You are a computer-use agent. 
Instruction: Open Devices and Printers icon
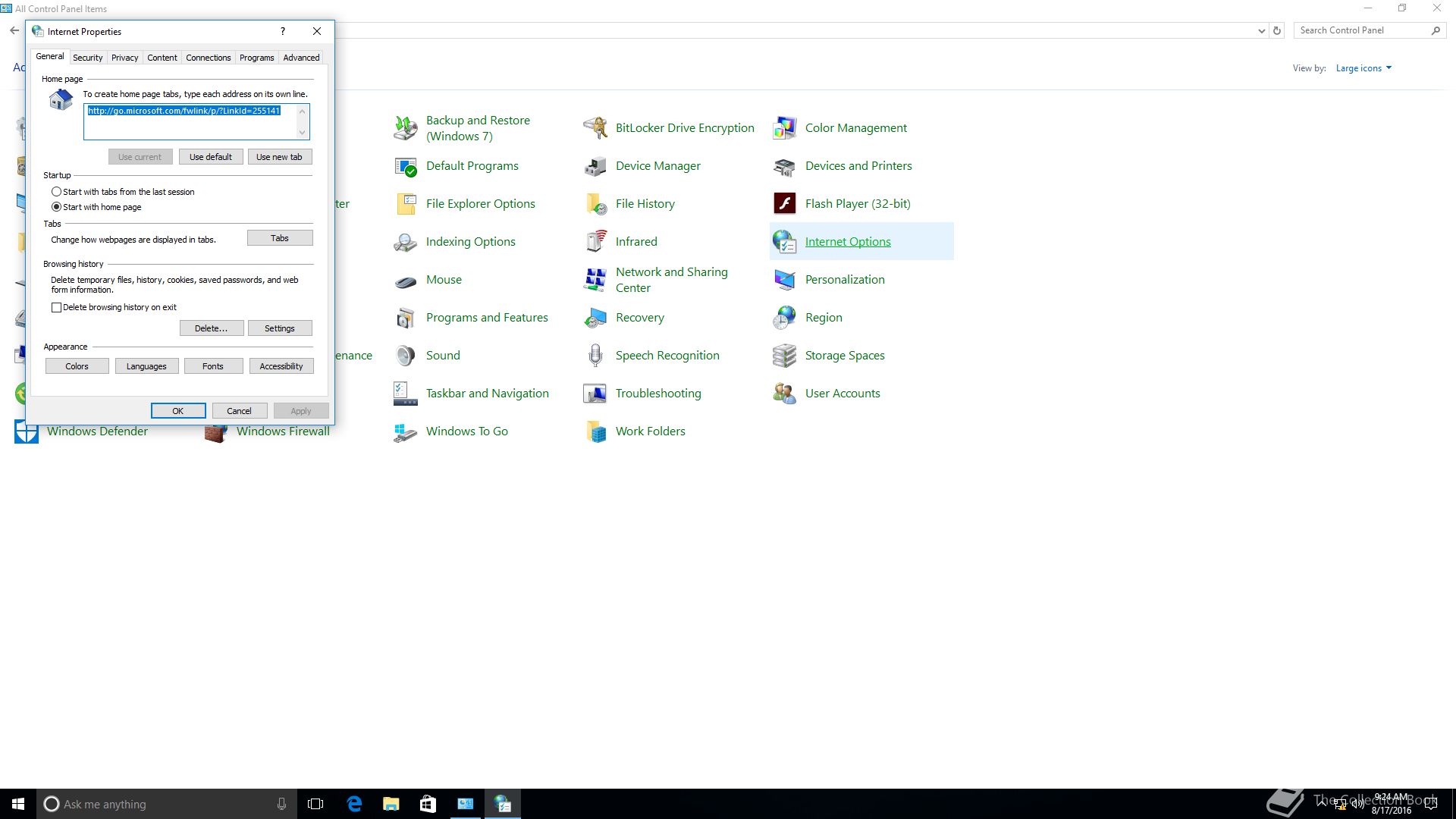(785, 166)
